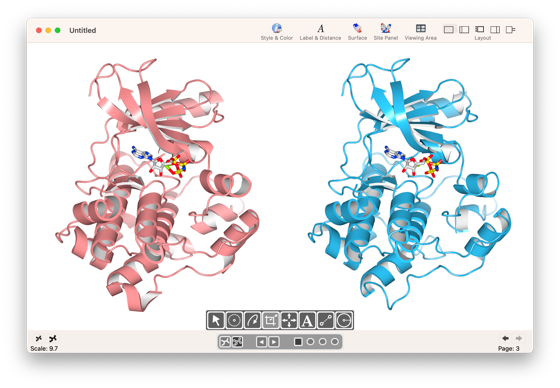
Task: Open the Style & Color panel
Action: click(276, 32)
